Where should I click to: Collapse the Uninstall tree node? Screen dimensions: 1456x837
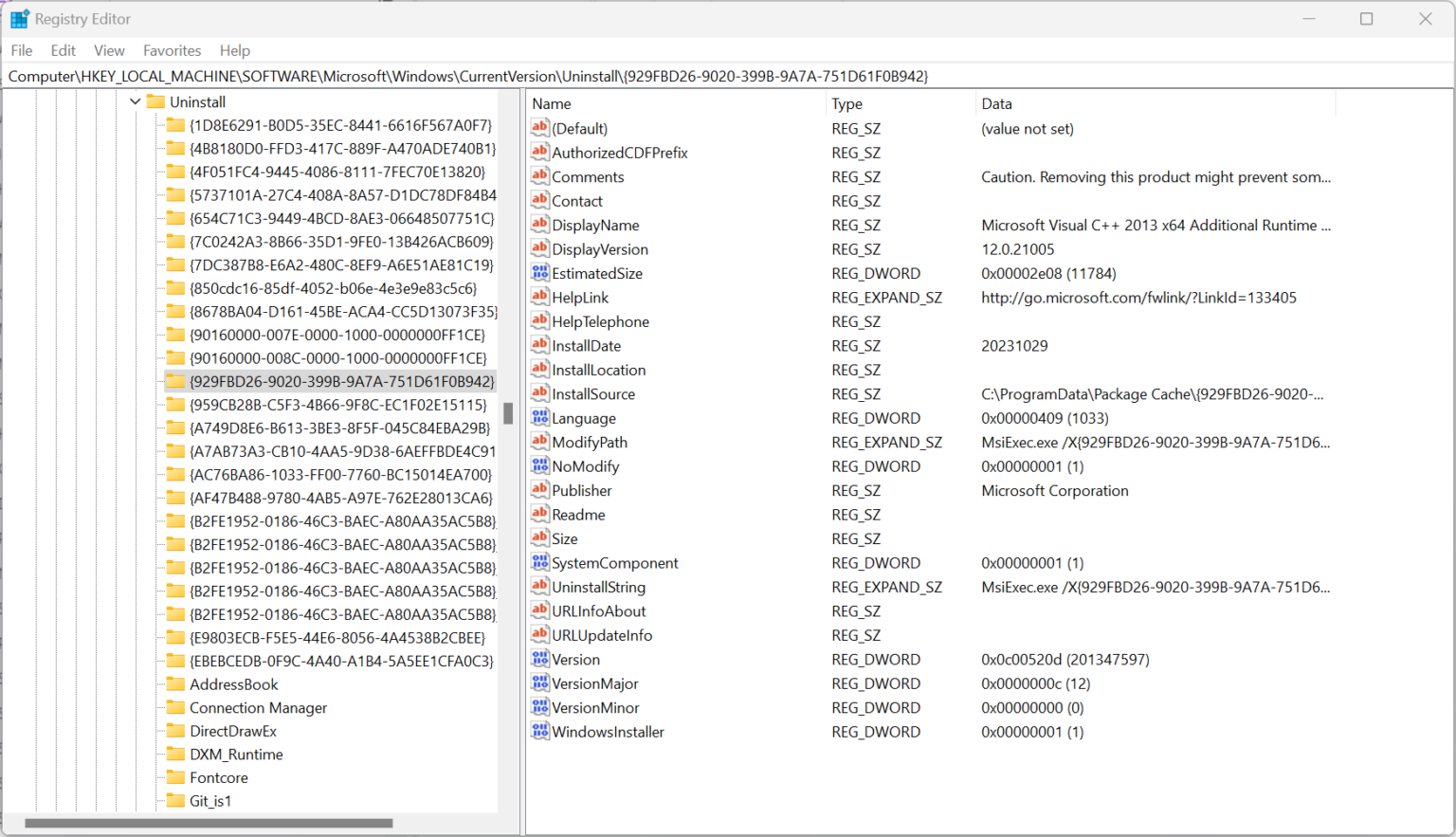coord(136,101)
